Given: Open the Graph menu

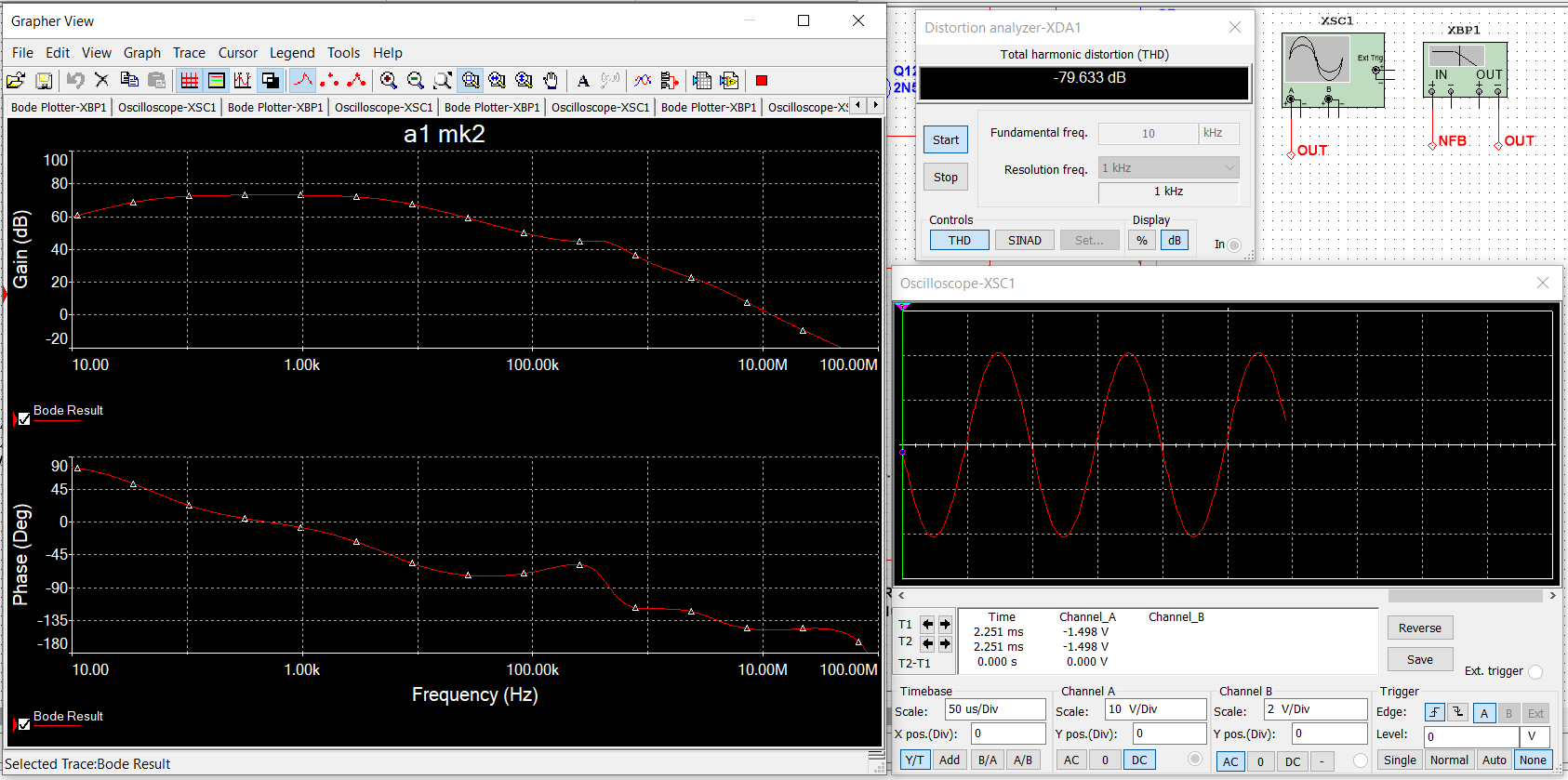Looking at the screenshot, I should (142, 53).
